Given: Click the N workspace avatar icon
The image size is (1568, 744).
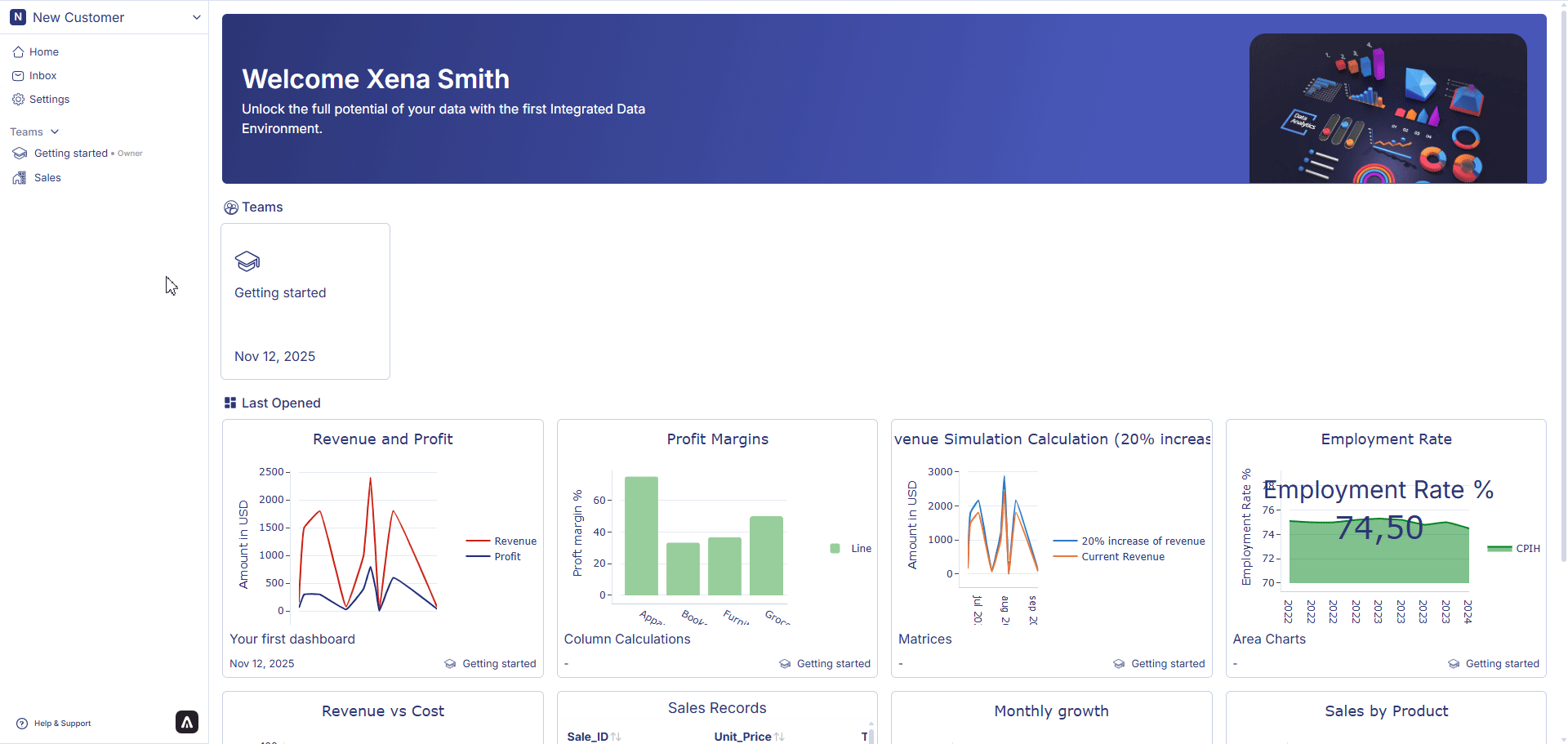Looking at the screenshot, I should tap(18, 16).
